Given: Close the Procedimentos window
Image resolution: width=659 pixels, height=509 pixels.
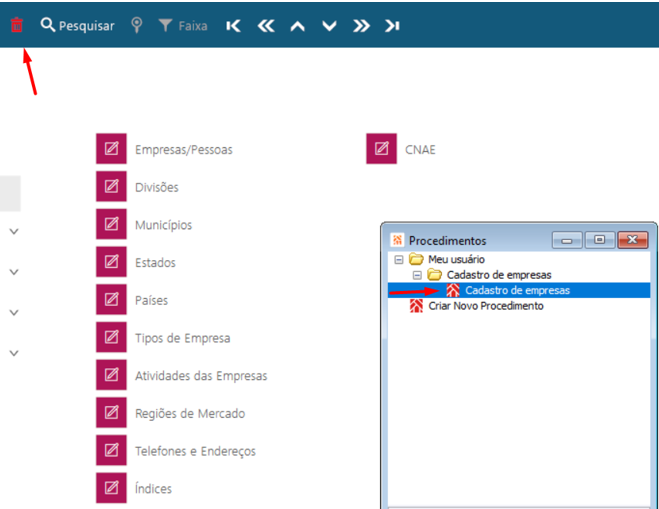Looking at the screenshot, I should 633,240.
